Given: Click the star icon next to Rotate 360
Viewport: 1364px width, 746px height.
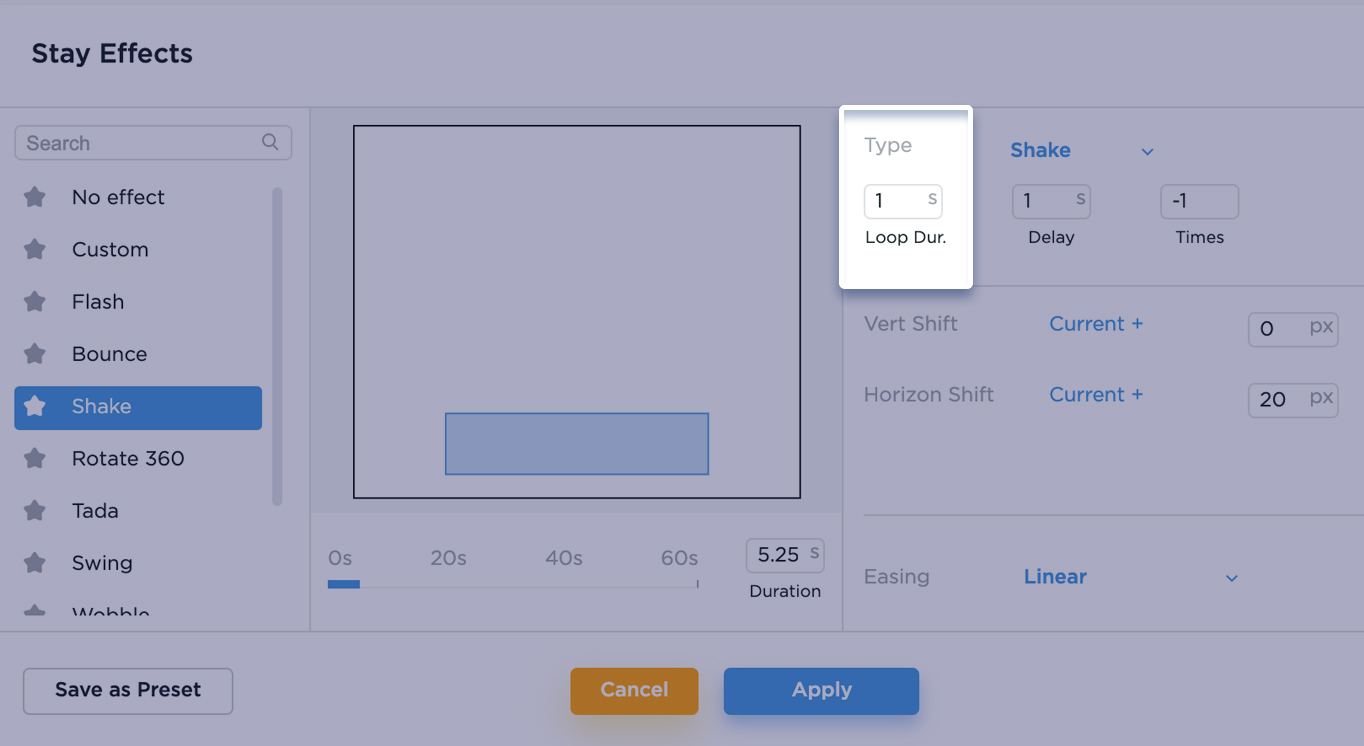Looking at the screenshot, I should [x=35, y=459].
